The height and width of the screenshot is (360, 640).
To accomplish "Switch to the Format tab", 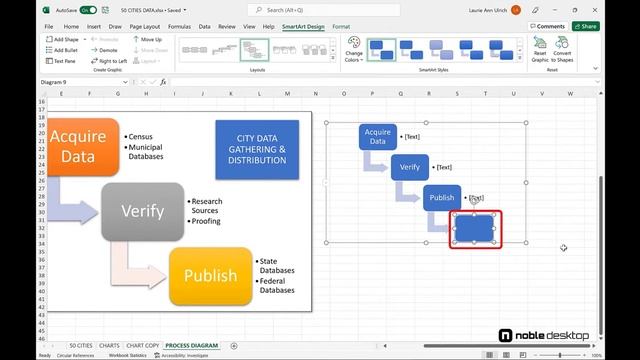I will (x=341, y=27).
